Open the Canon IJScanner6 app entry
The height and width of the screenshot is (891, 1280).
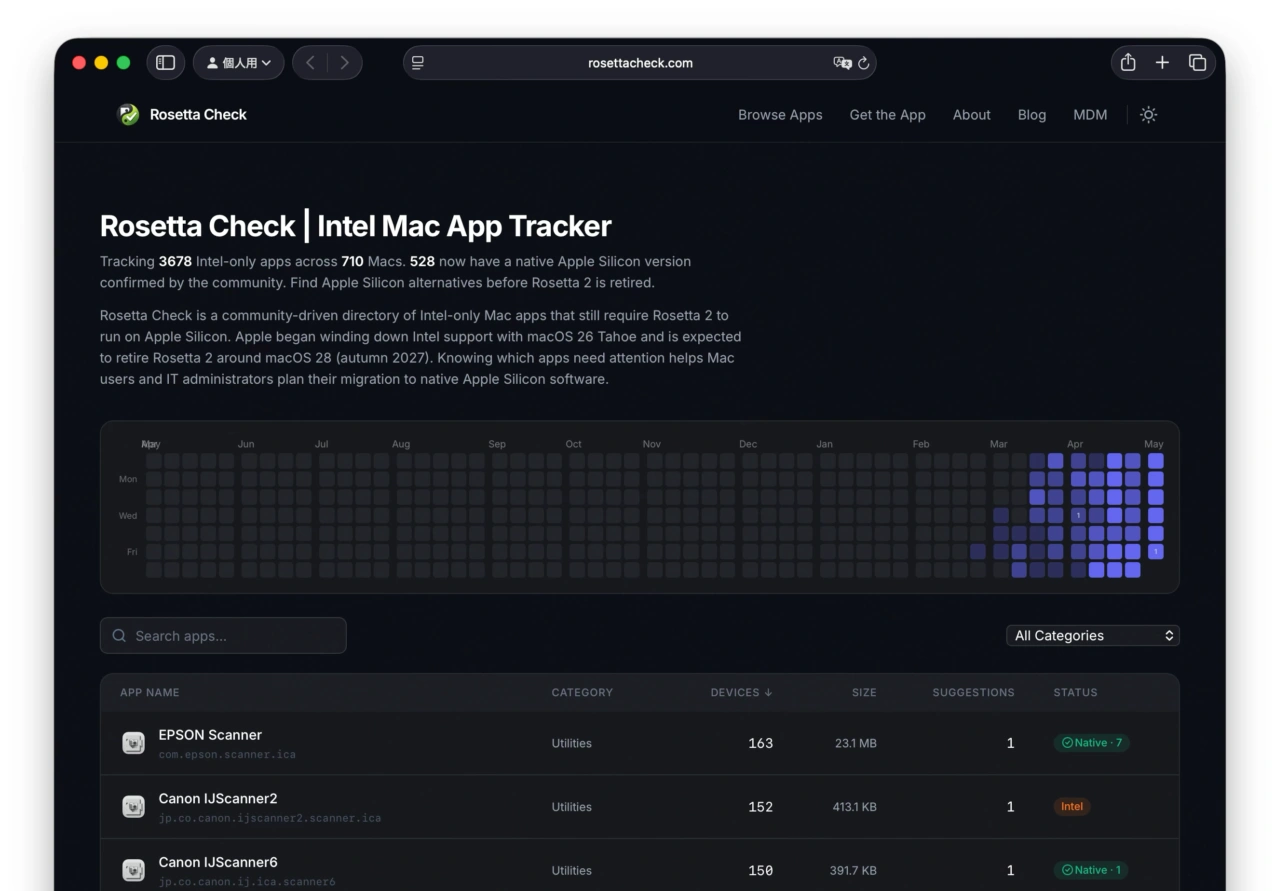(218, 862)
